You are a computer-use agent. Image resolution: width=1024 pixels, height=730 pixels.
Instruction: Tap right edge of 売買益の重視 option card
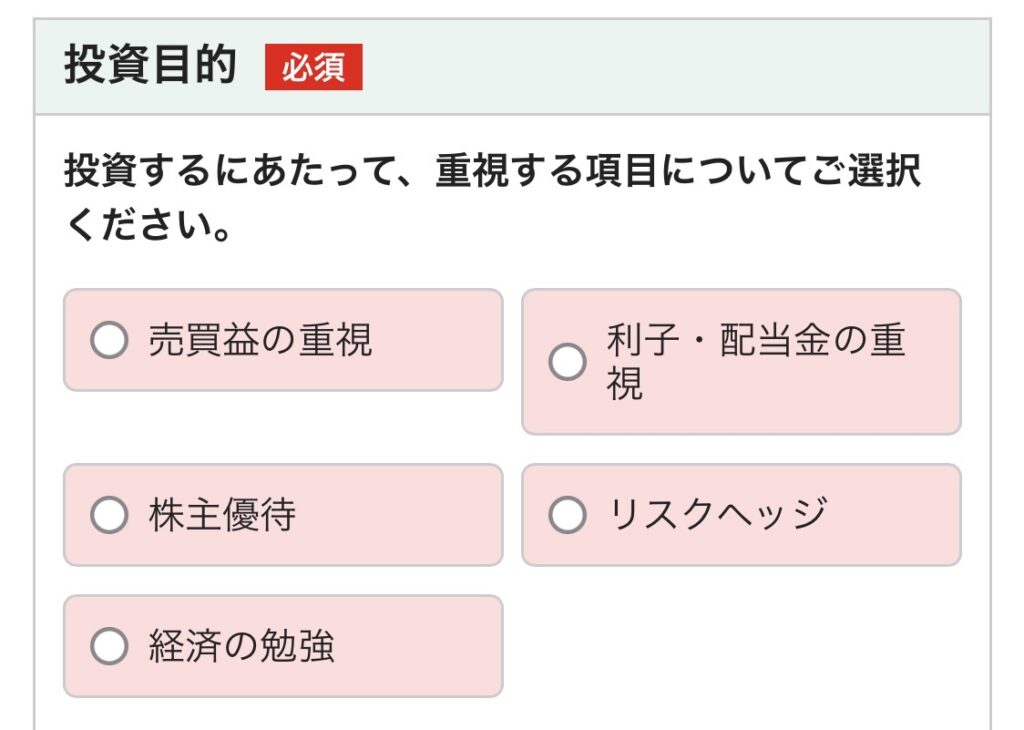click(x=485, y=341)
